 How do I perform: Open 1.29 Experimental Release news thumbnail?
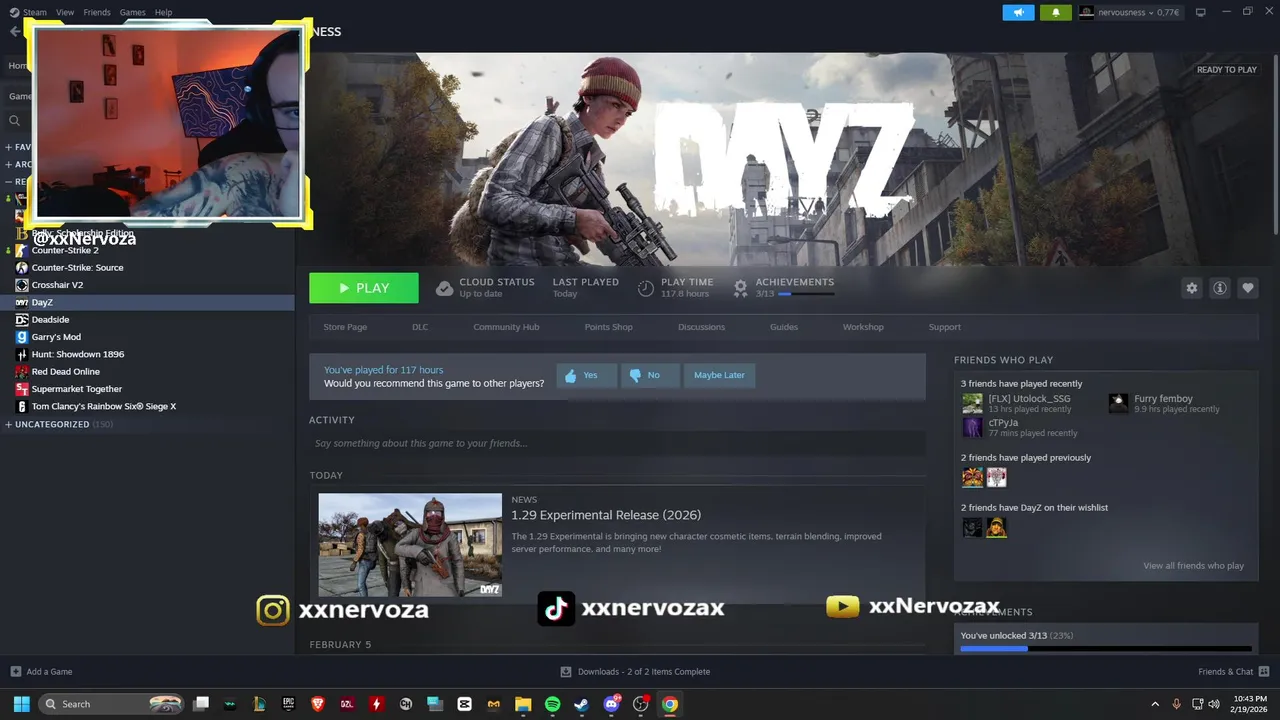pos(410,545)
